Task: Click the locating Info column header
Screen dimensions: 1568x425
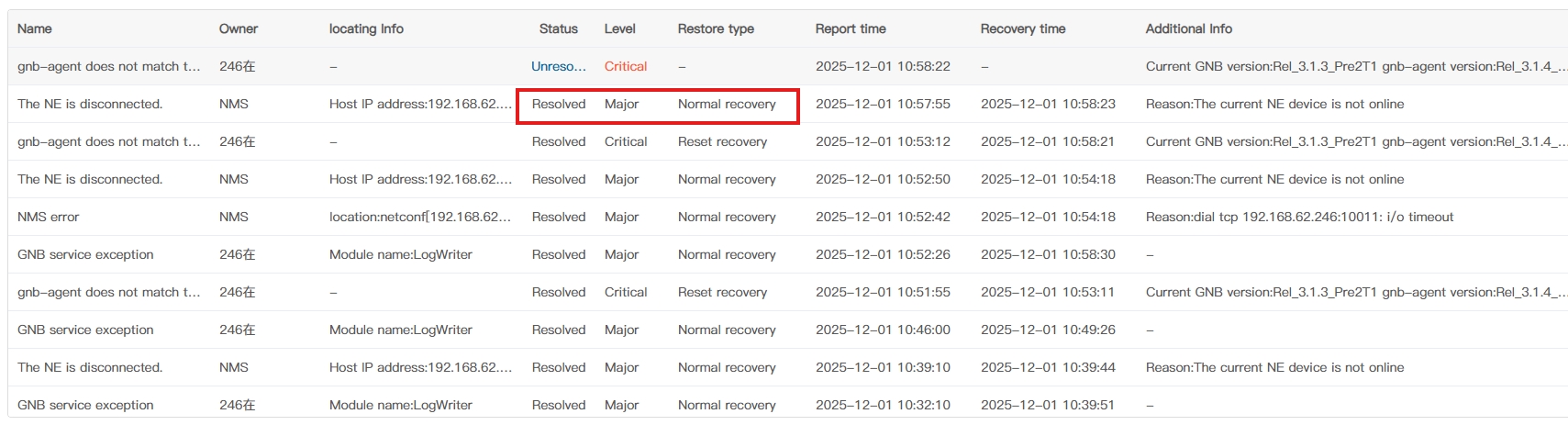Action: (366, 28)
